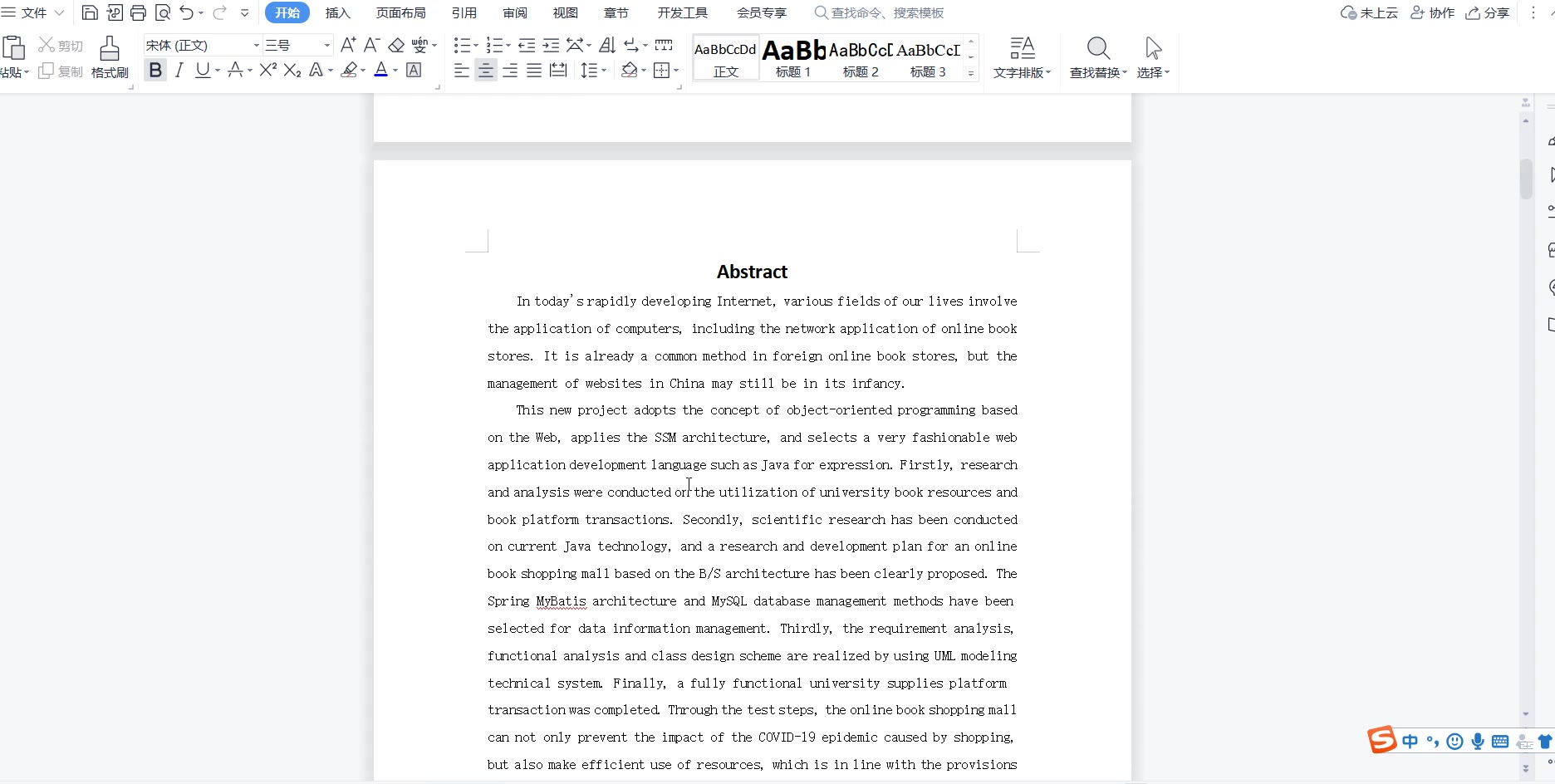Expand the styles gallery more button

click(970, 74)
